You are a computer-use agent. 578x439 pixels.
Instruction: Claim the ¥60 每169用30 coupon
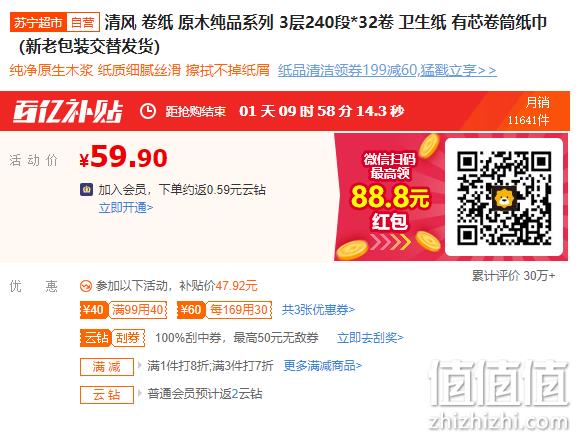tap(224, 310)
